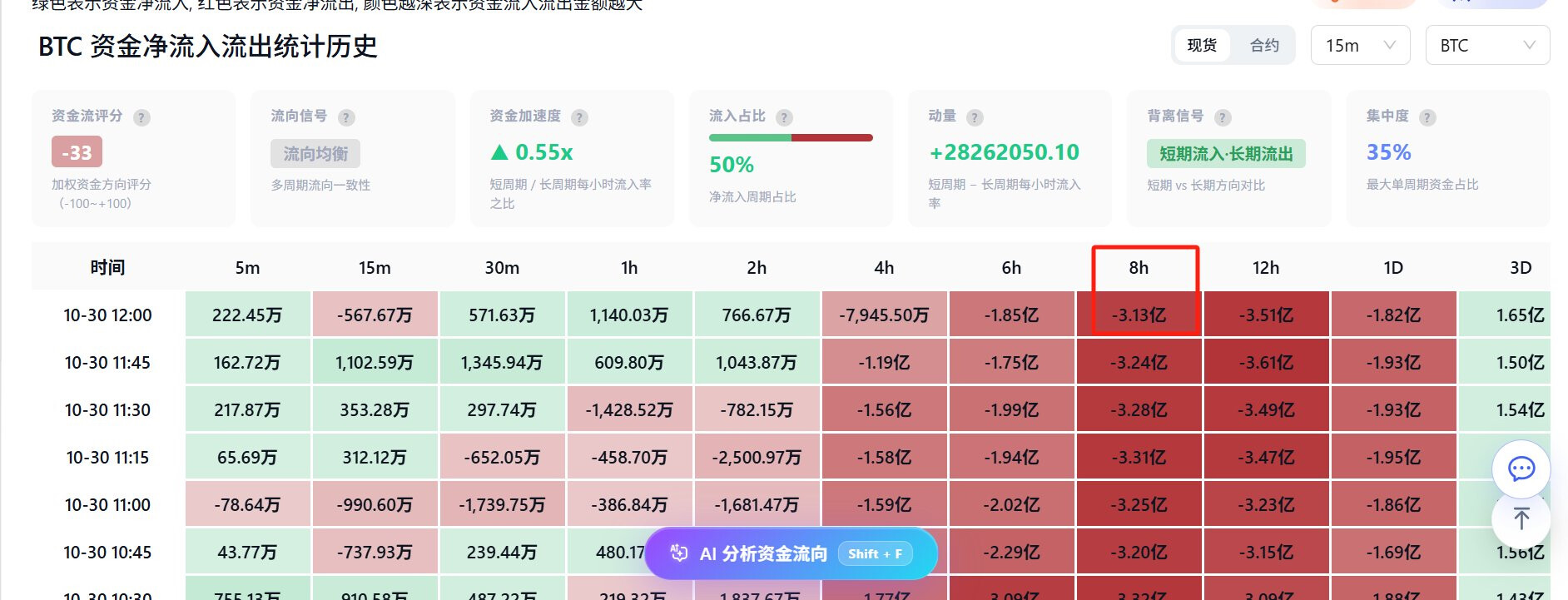The width and height of the screenshot is (1568, 600).
Task: Click the 10-30 11:45 time row
Action: click(108, 363)
